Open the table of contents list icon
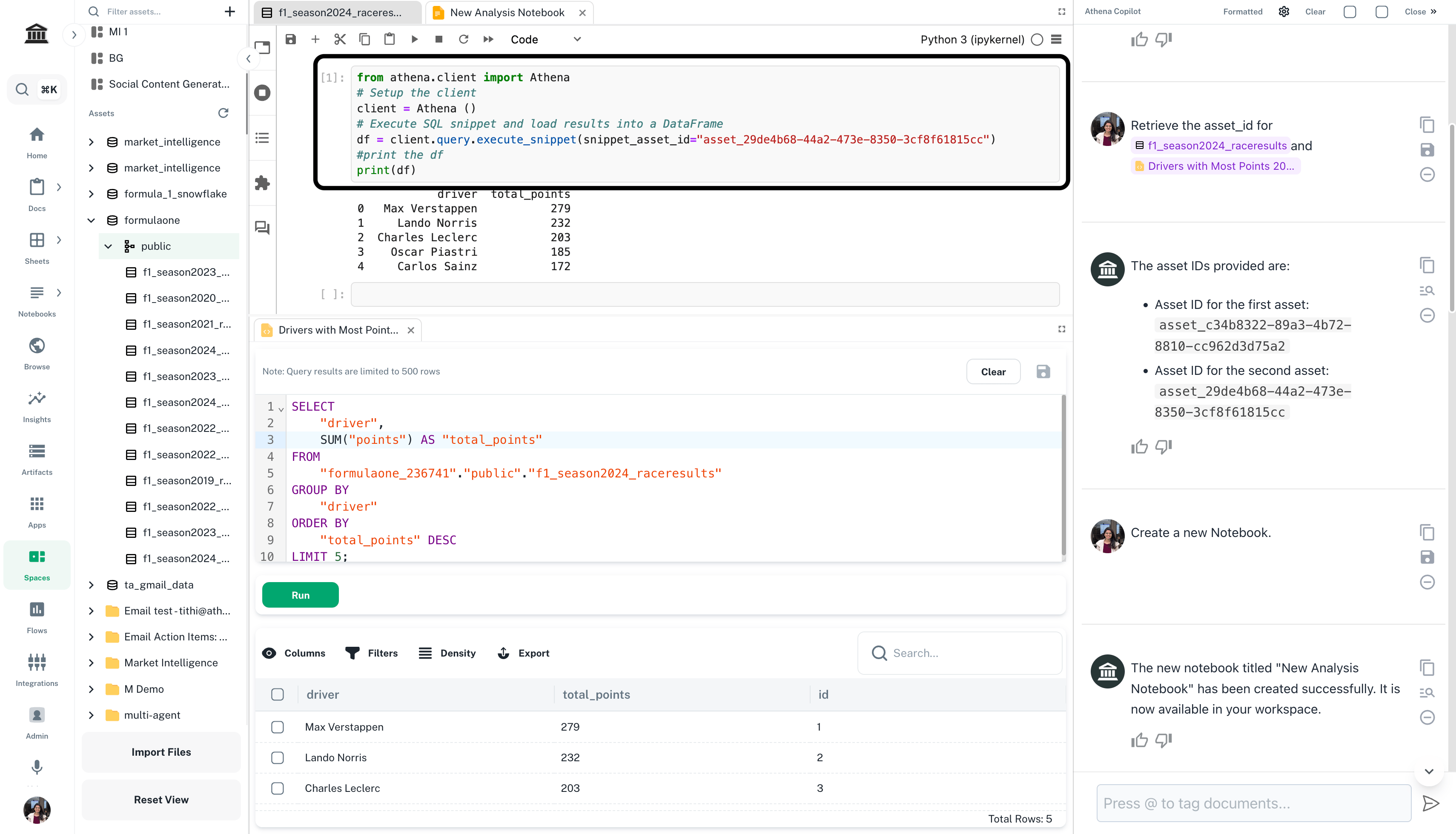1456x834 pixels. click(x=262, y=138)
